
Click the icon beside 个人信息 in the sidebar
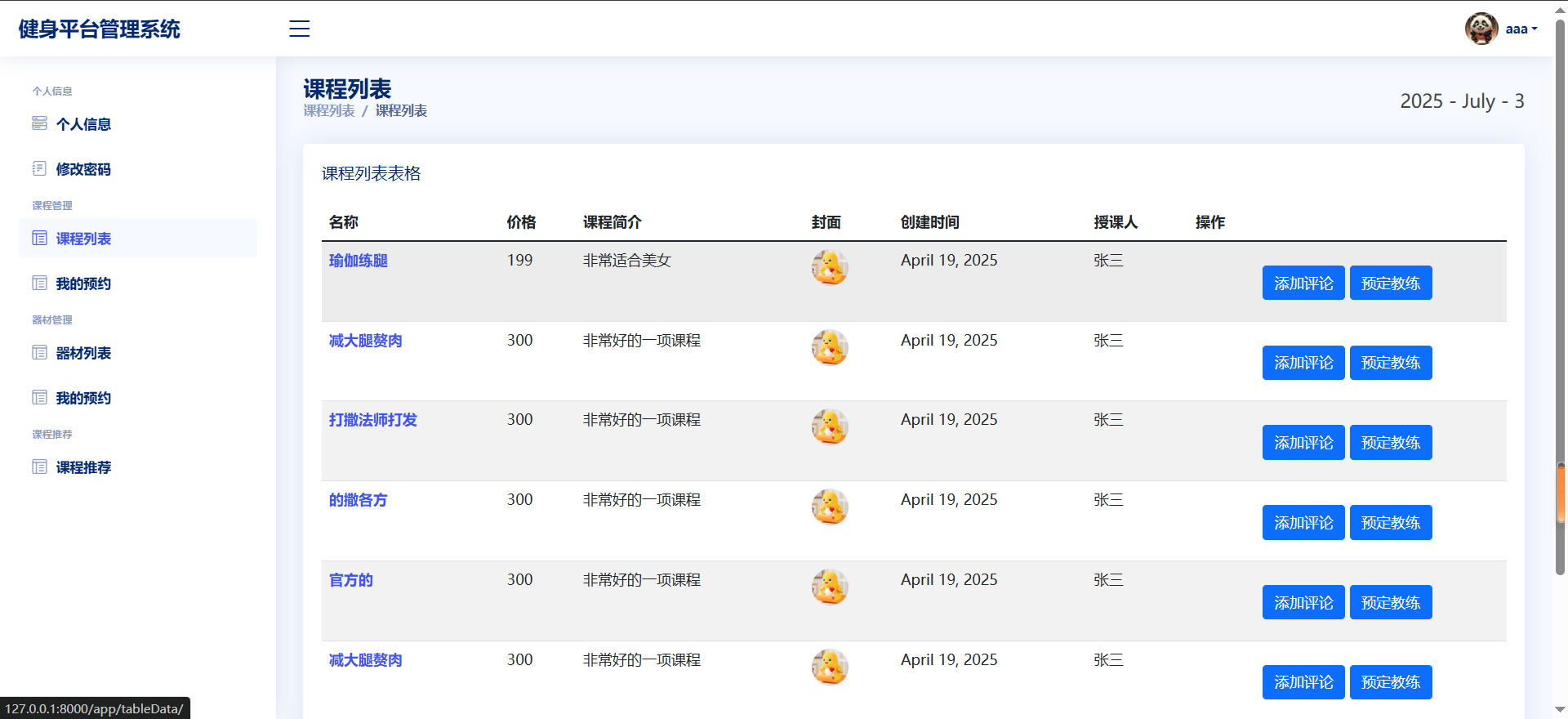pos(39,123)
